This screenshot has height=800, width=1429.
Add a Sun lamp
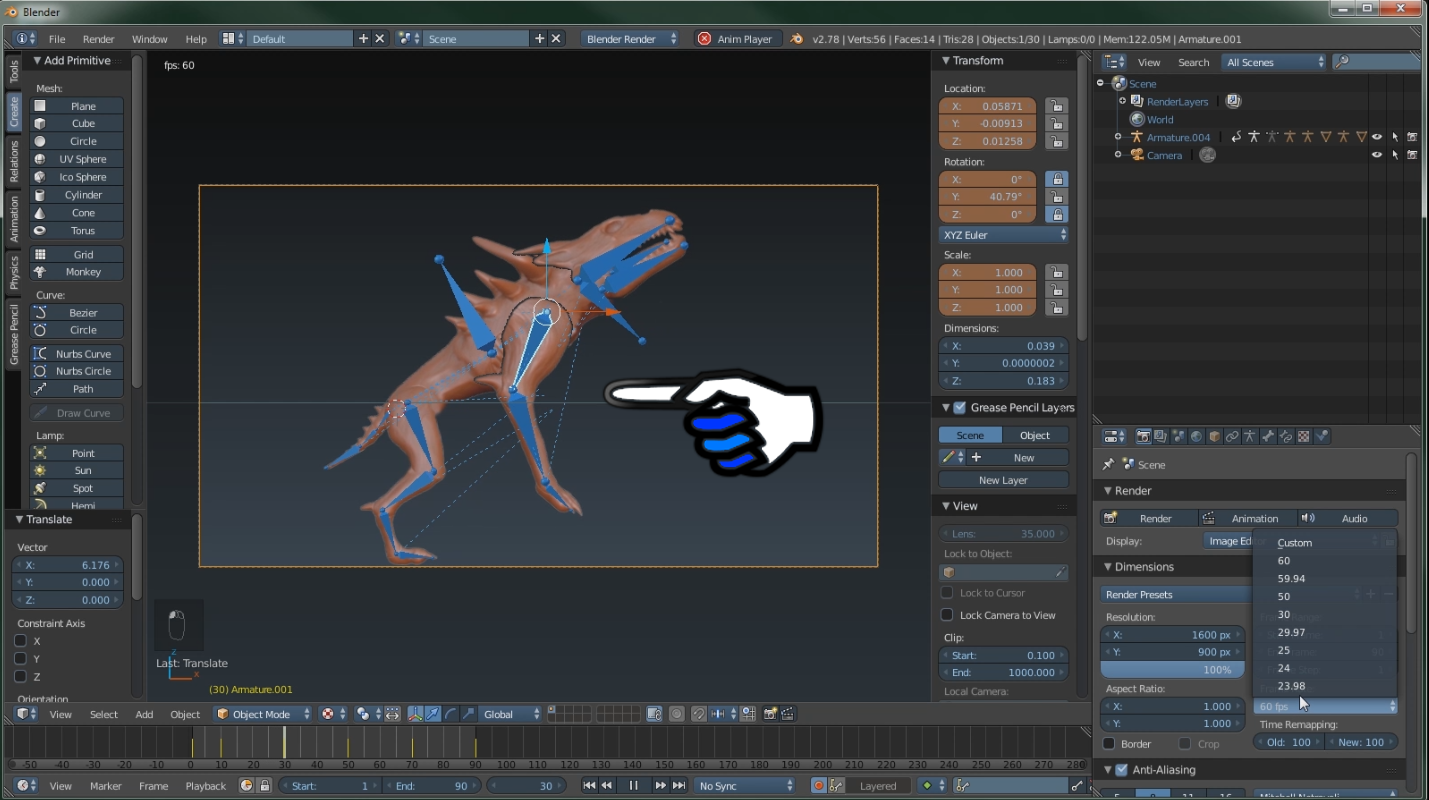[77, 471]
